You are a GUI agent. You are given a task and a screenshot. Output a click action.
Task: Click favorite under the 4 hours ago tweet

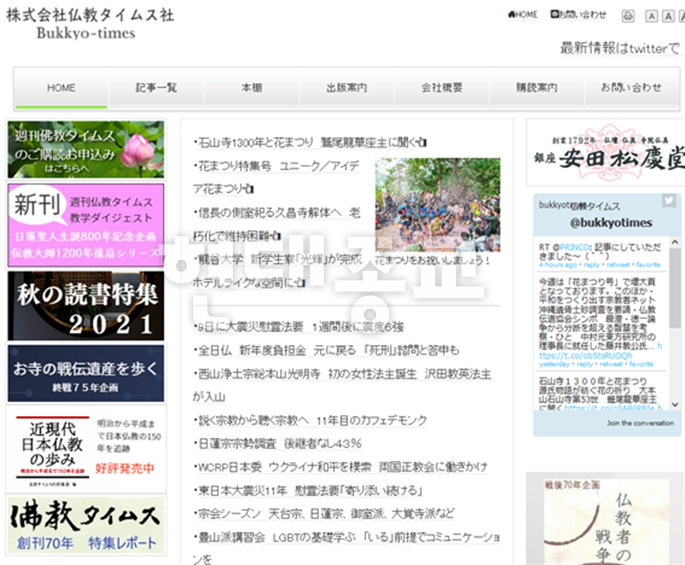click(x=648, y=265)
